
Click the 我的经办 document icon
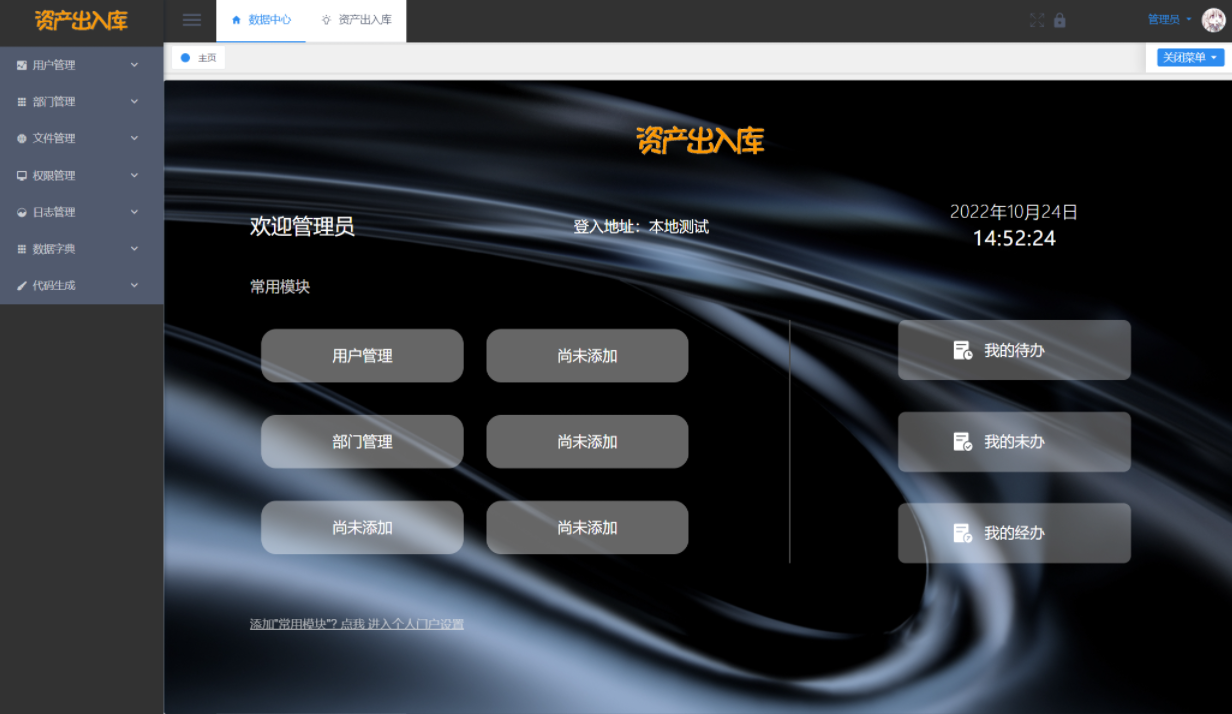[x=962, y=533]
